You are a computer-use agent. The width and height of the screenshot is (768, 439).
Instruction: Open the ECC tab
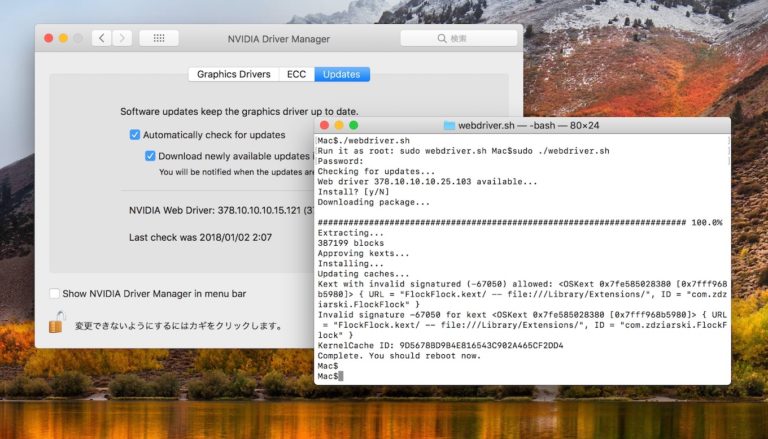click(x=296, y=74)
